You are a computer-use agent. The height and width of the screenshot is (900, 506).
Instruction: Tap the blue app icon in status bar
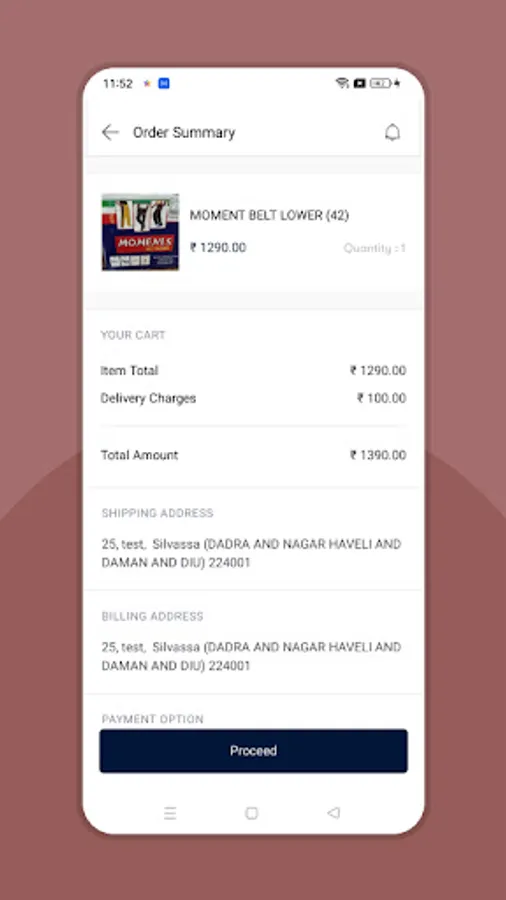coord(164,84)
